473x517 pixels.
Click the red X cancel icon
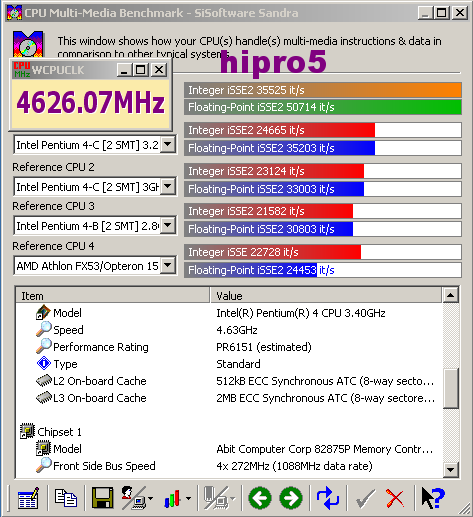tap(395, 498)
